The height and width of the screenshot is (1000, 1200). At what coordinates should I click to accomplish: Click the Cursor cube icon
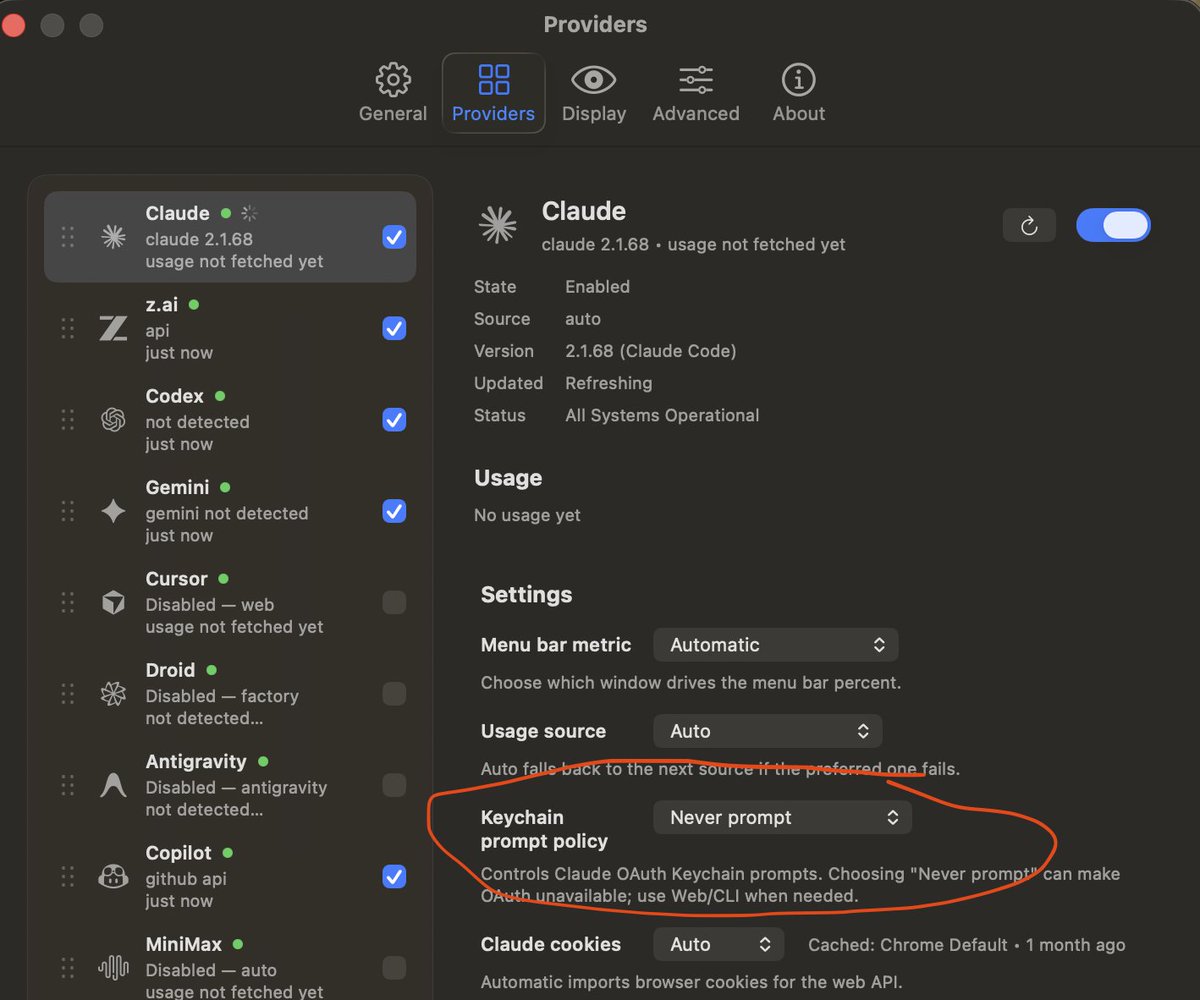pos(113,602)
